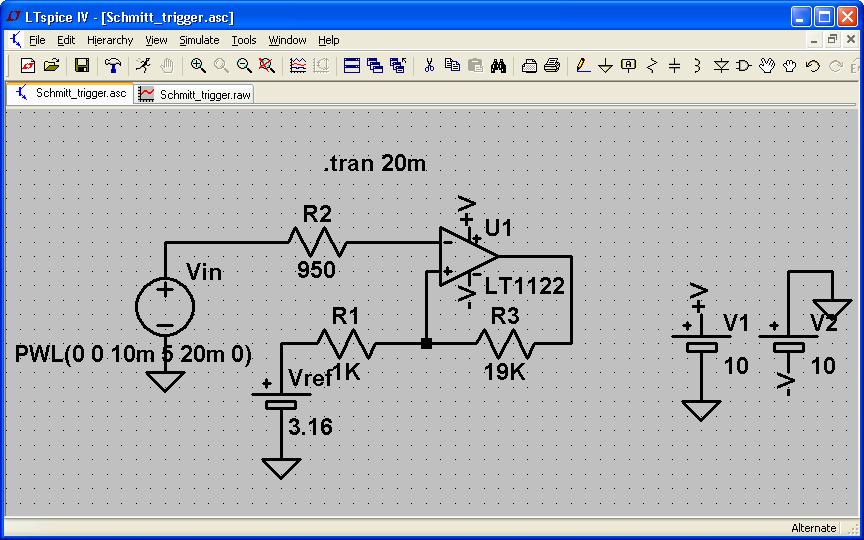Click the 3.16 voltage value

[310, 427]
